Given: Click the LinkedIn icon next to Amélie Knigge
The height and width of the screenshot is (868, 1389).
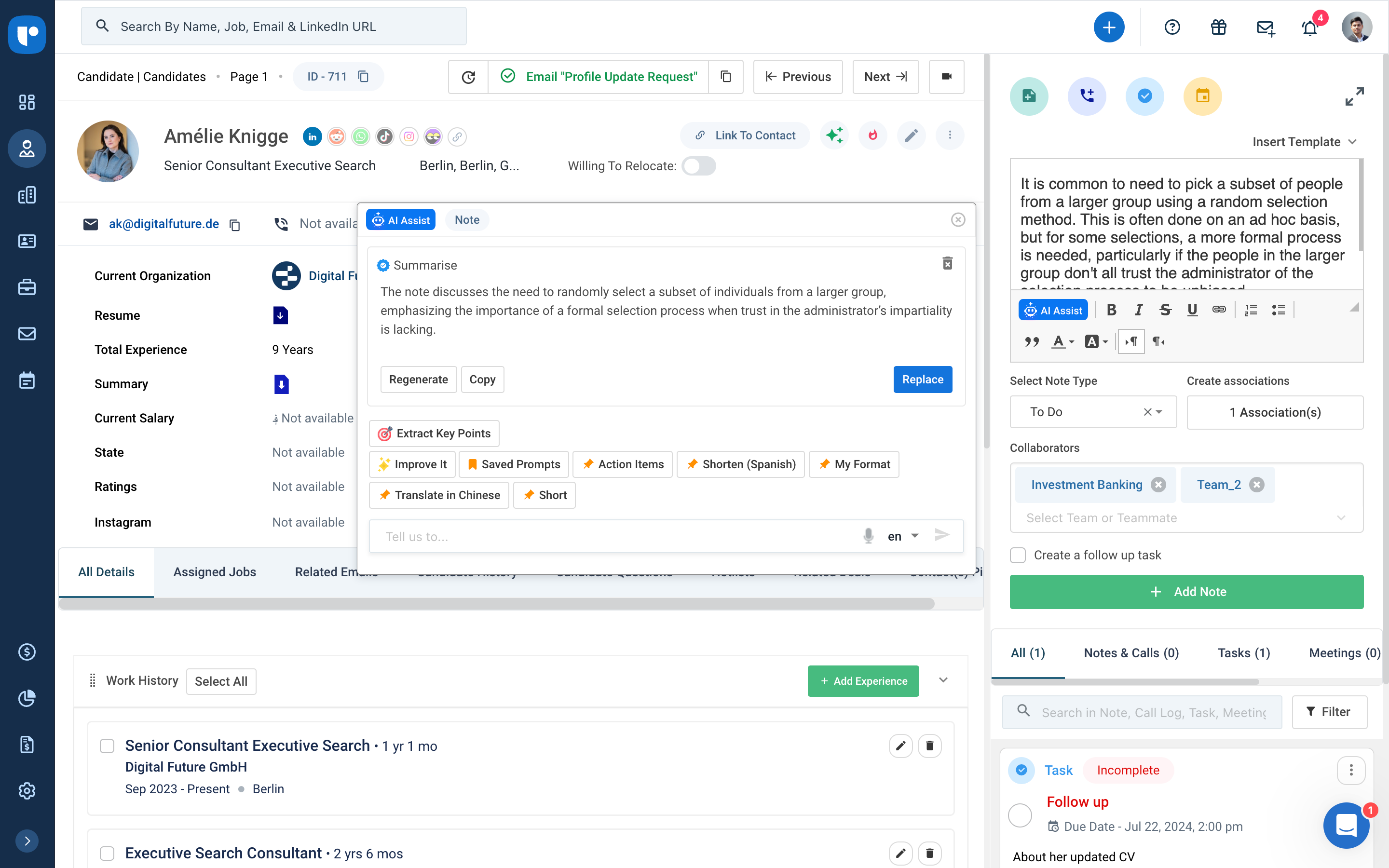Looking at the screenshot, I should tap(312, 136).
